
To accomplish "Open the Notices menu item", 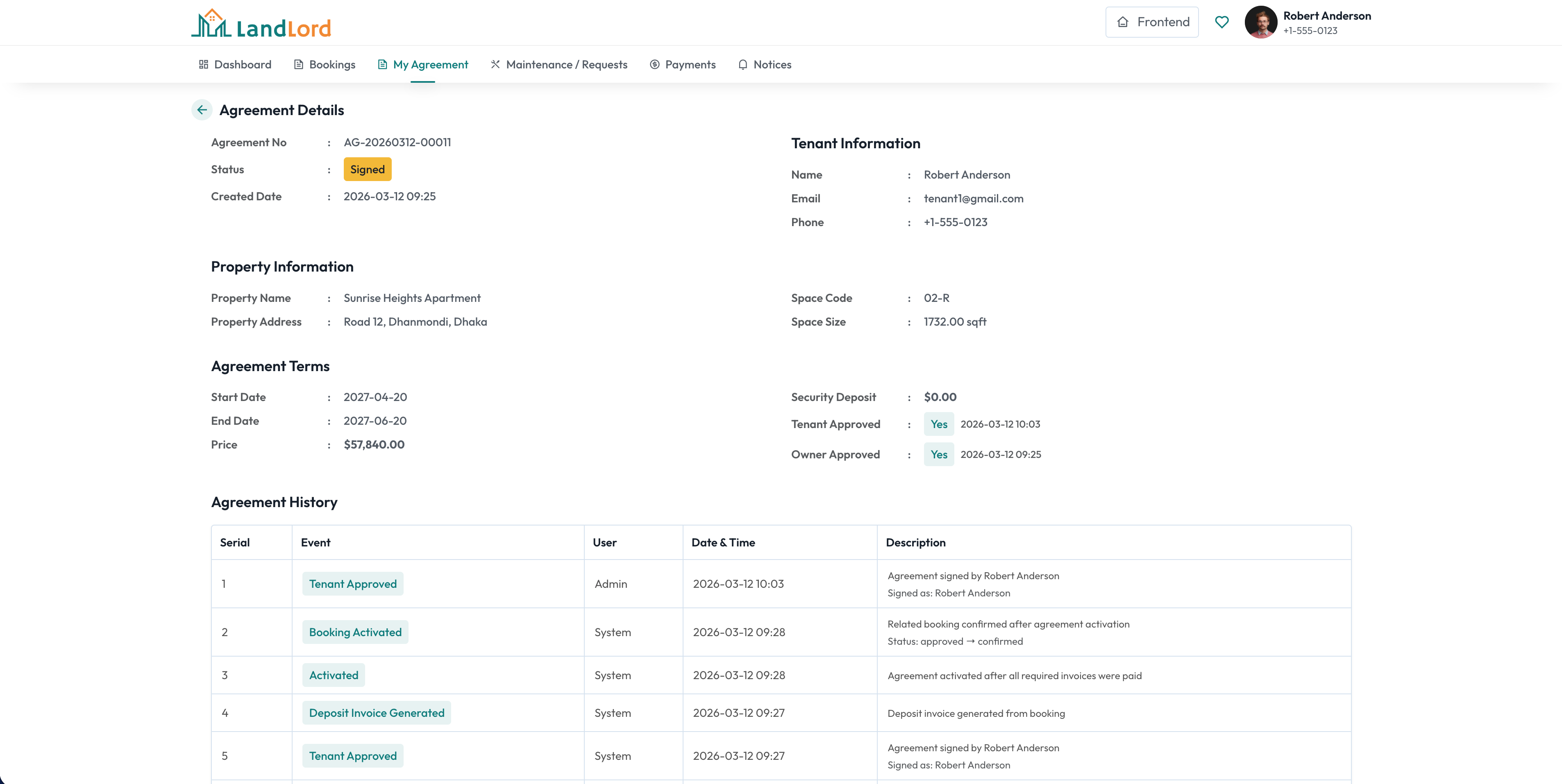I will click(765, 64).
